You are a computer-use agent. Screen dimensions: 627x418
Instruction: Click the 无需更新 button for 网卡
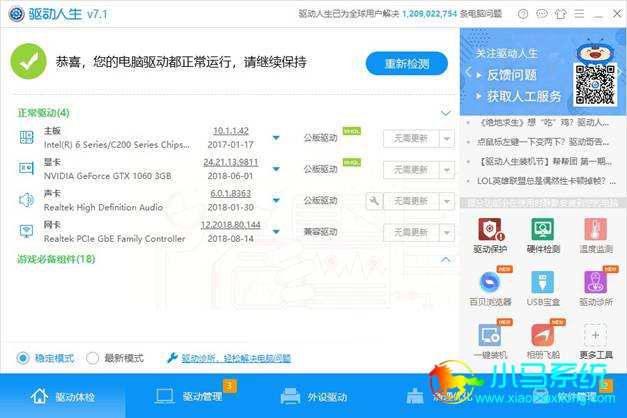(411, 232)
